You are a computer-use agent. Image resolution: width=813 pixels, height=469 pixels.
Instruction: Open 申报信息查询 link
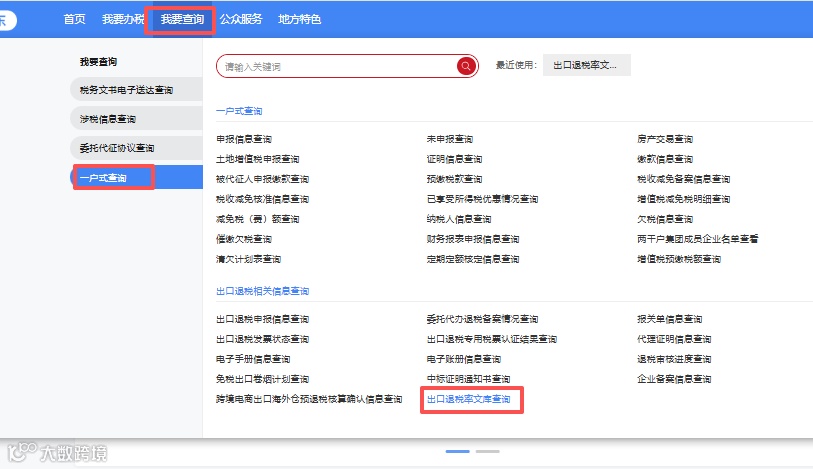[244, 139]
